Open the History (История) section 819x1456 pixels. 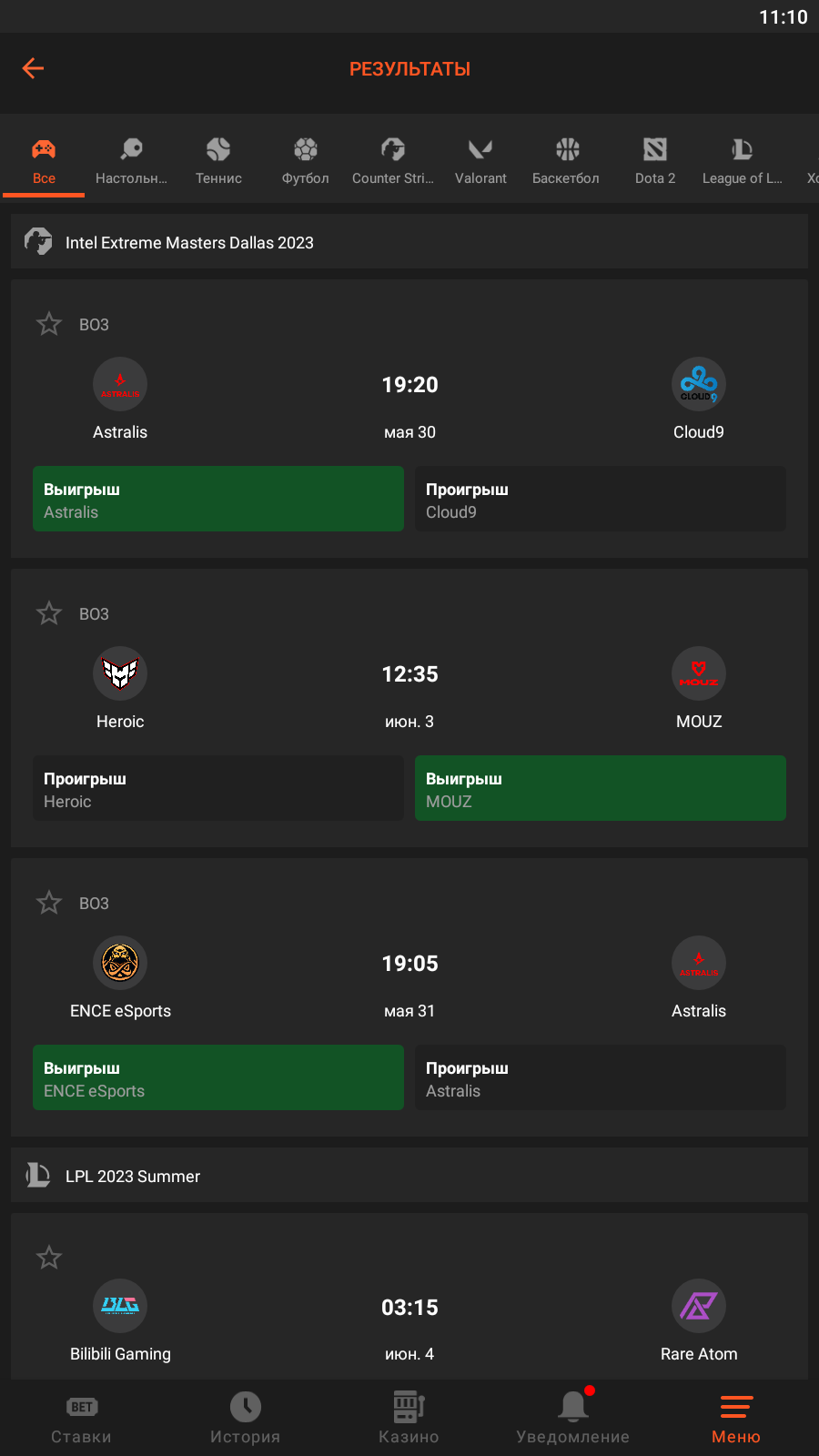click(245, 1419)
